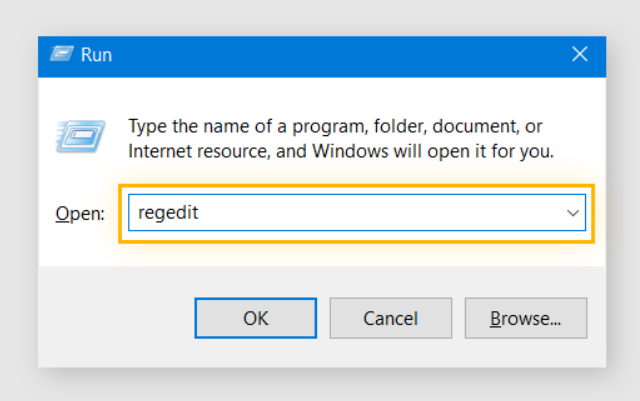Image resolution: width=640 pixels, height=401 pixels.
Task: Click the small Run icon in title bar
Action: [62, 54]
